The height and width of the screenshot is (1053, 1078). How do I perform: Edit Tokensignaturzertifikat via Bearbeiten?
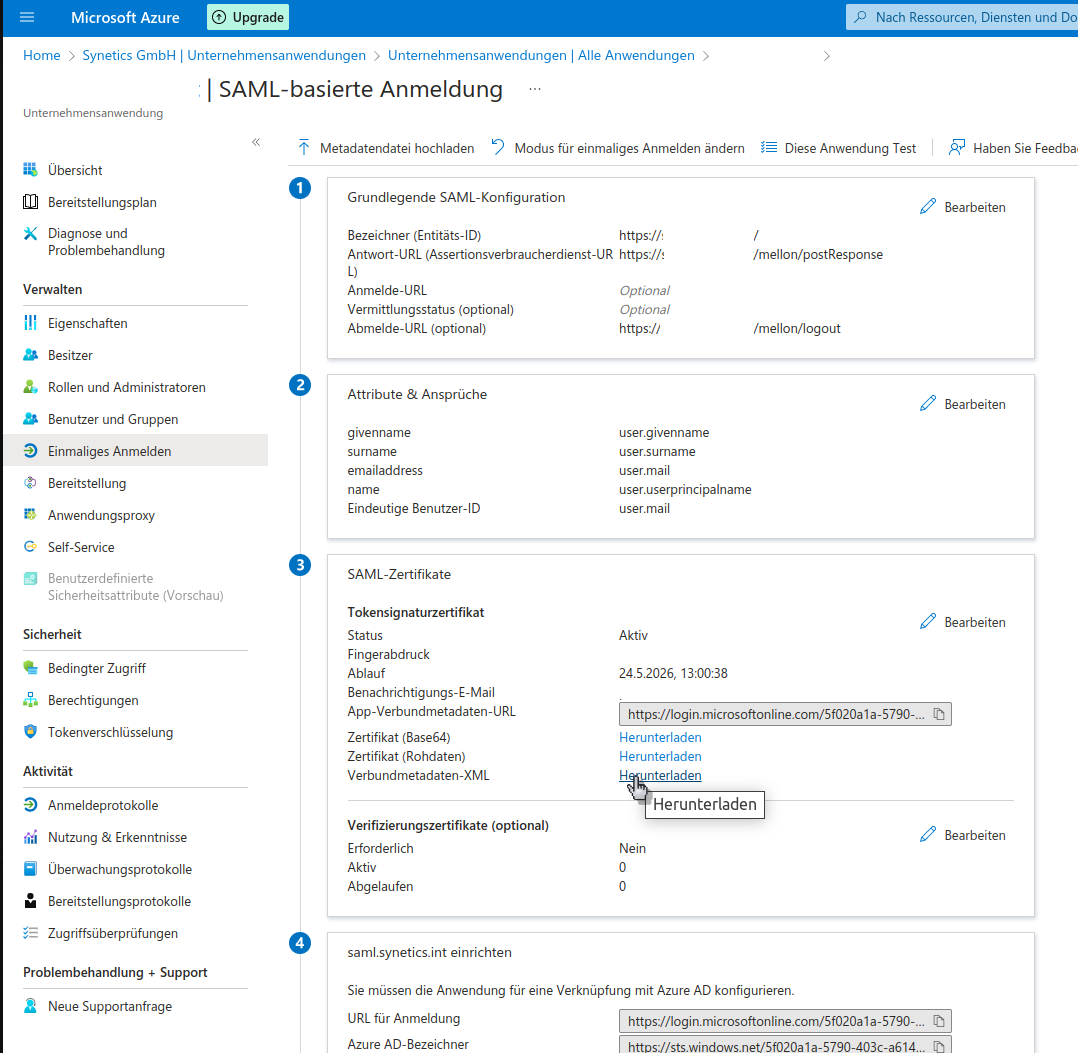point(962,622)
